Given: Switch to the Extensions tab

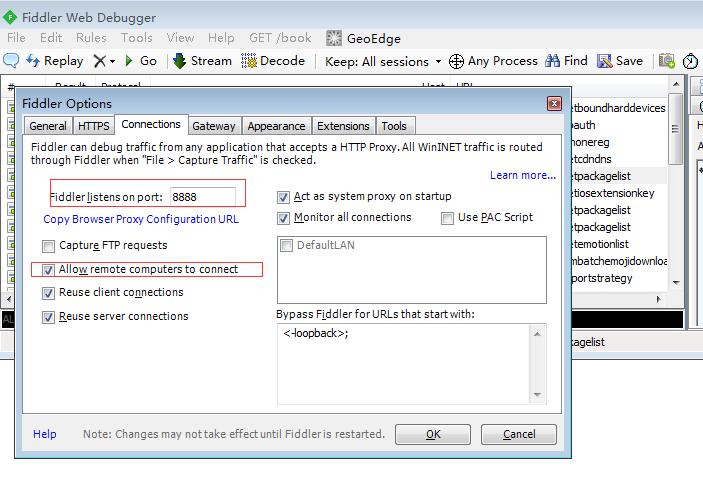Looking at the screenshot, I should tap(343, 126).
